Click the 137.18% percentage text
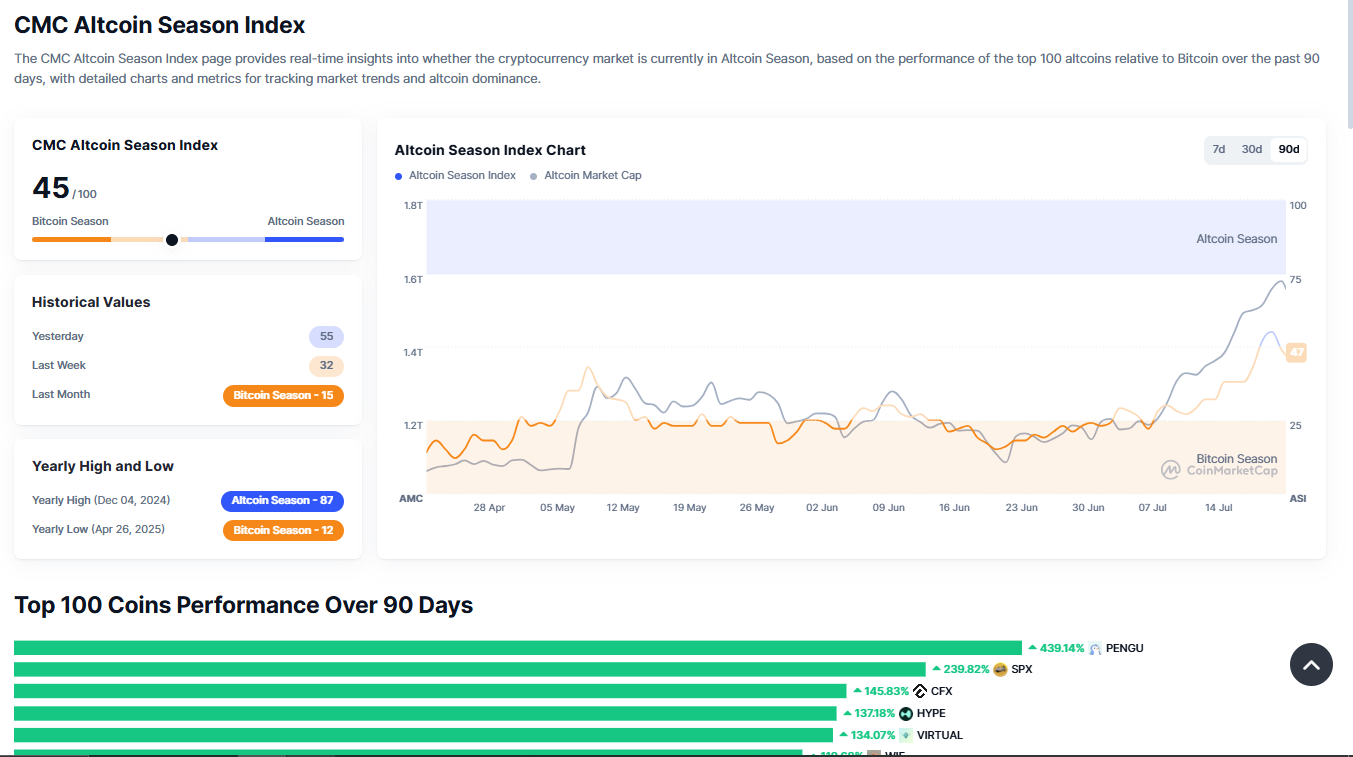Screen dimensions: 1353x757 point(875,713)
